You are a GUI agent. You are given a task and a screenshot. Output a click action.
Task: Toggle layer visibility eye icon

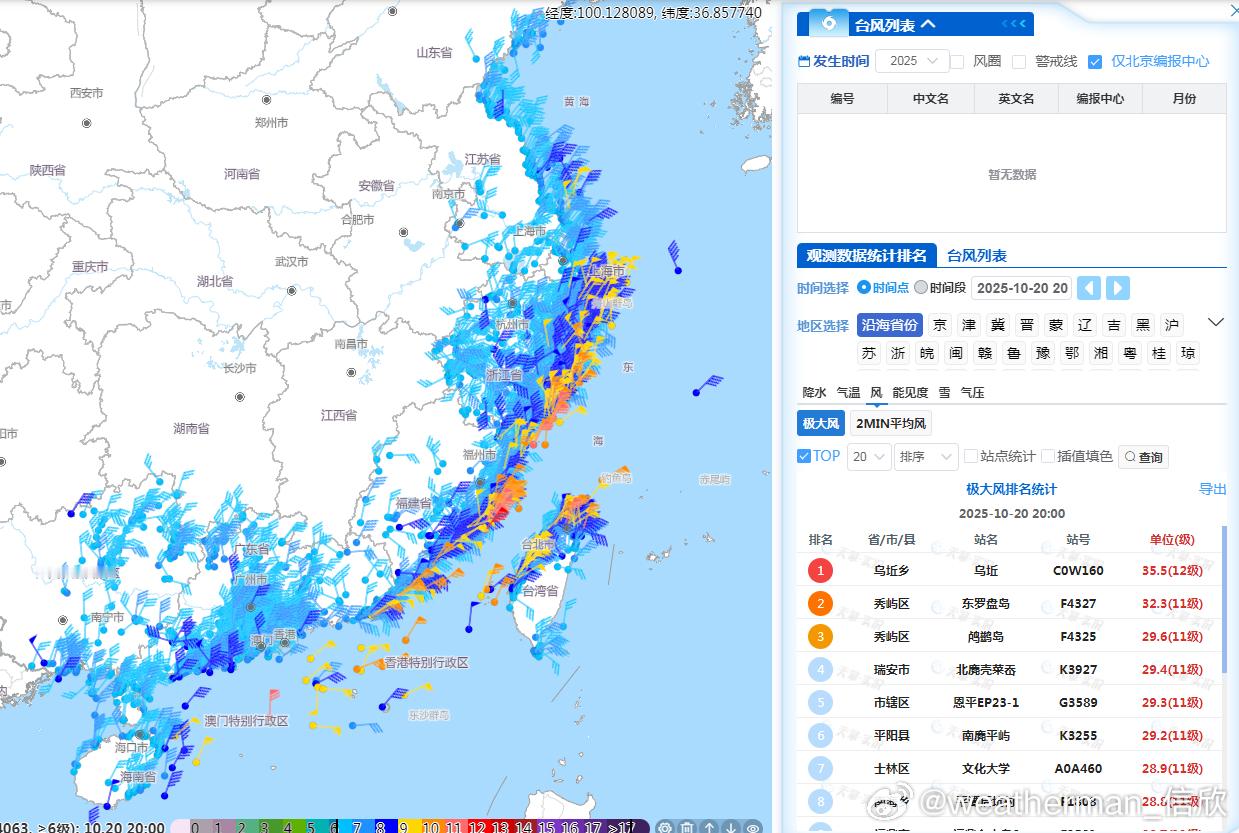click(753, 827)
